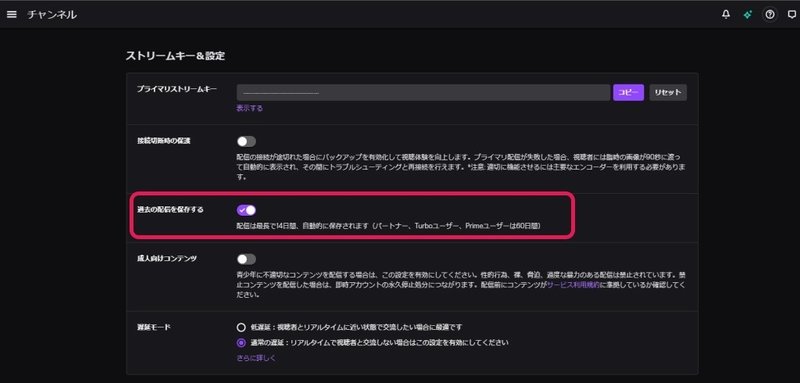Disable 過去の配信を保存する switch

point(246,210)
